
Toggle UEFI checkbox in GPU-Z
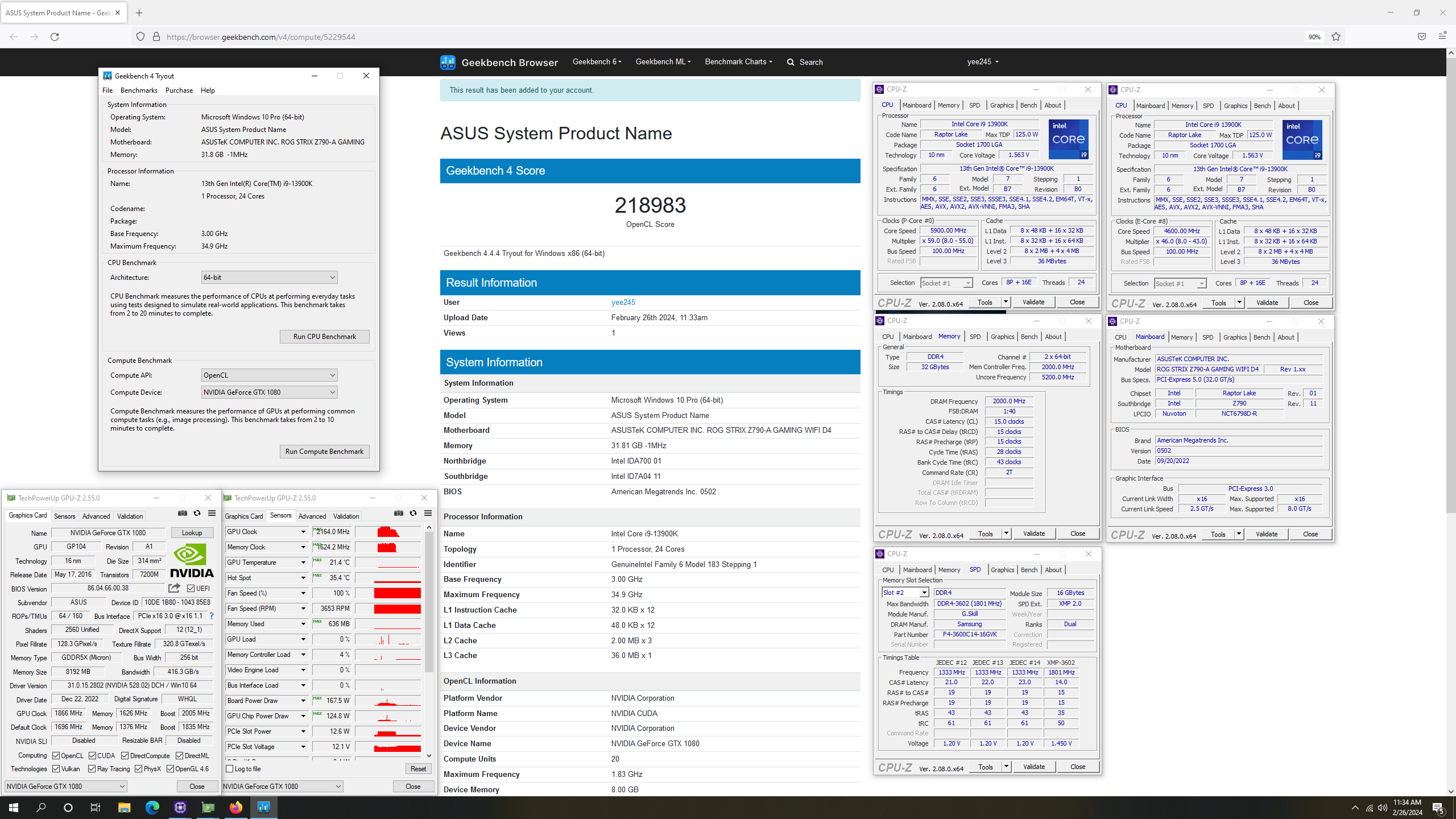pyautogui.click(x=191, y=589)
